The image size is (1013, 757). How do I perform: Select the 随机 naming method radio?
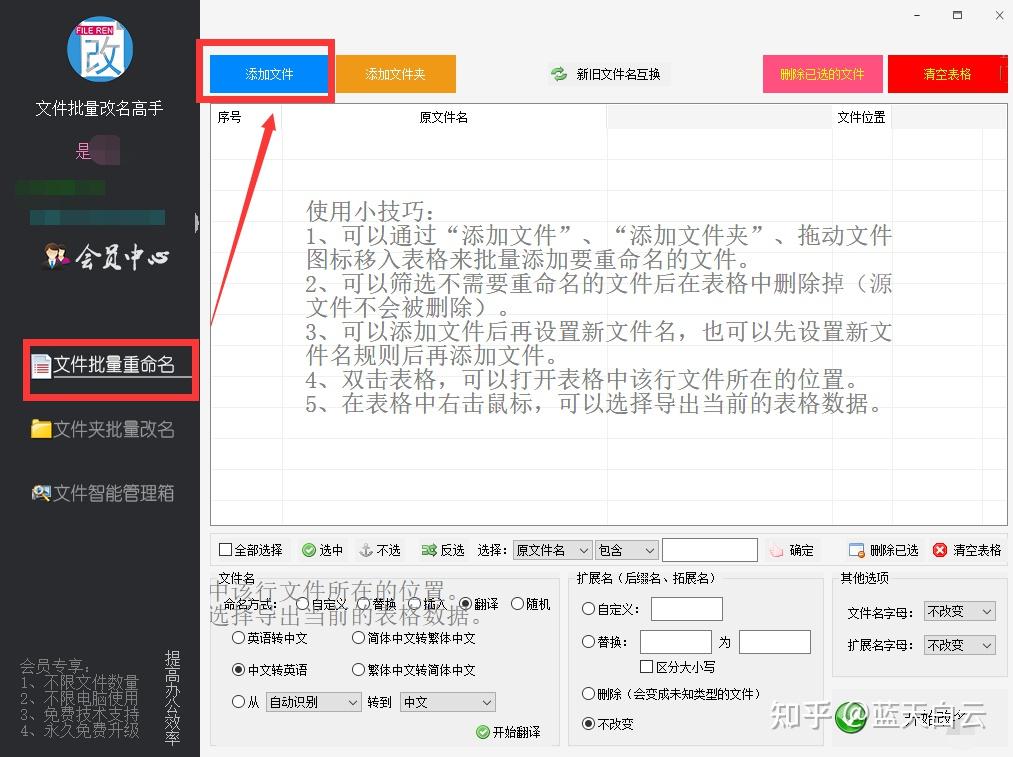517,604
